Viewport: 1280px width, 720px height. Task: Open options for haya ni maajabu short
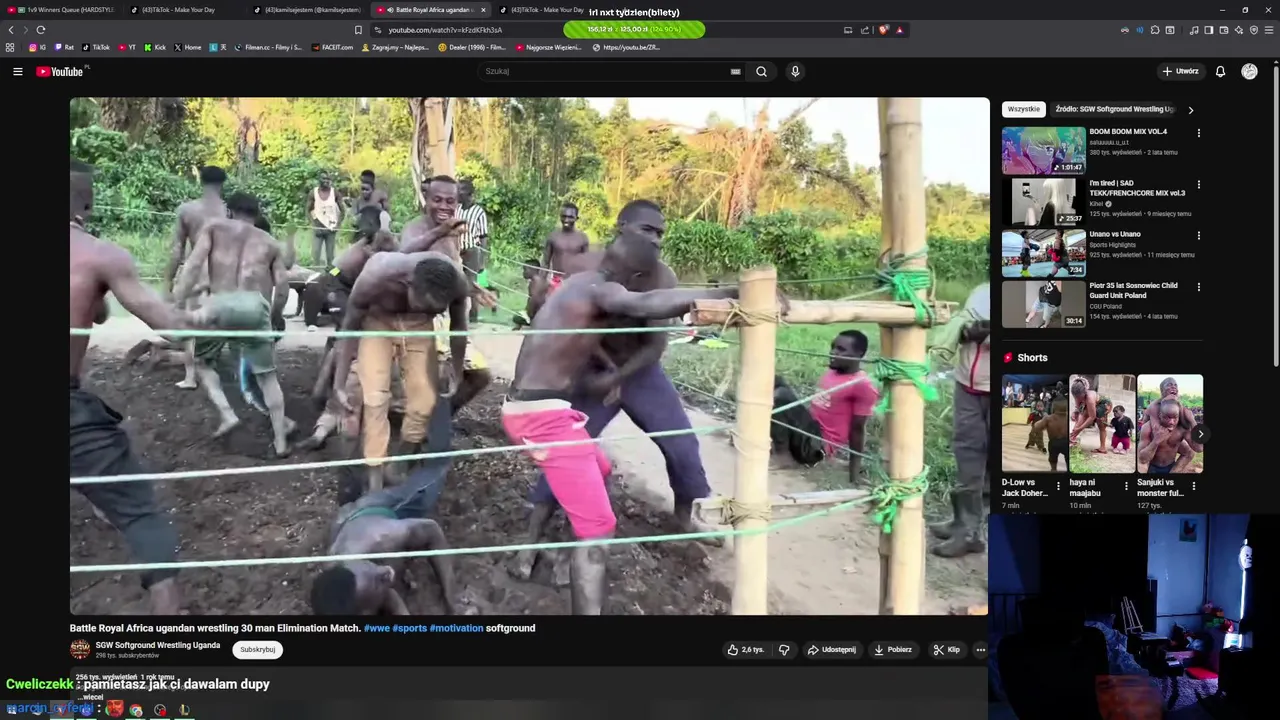pyautogui.click(x=1126, y=487)
